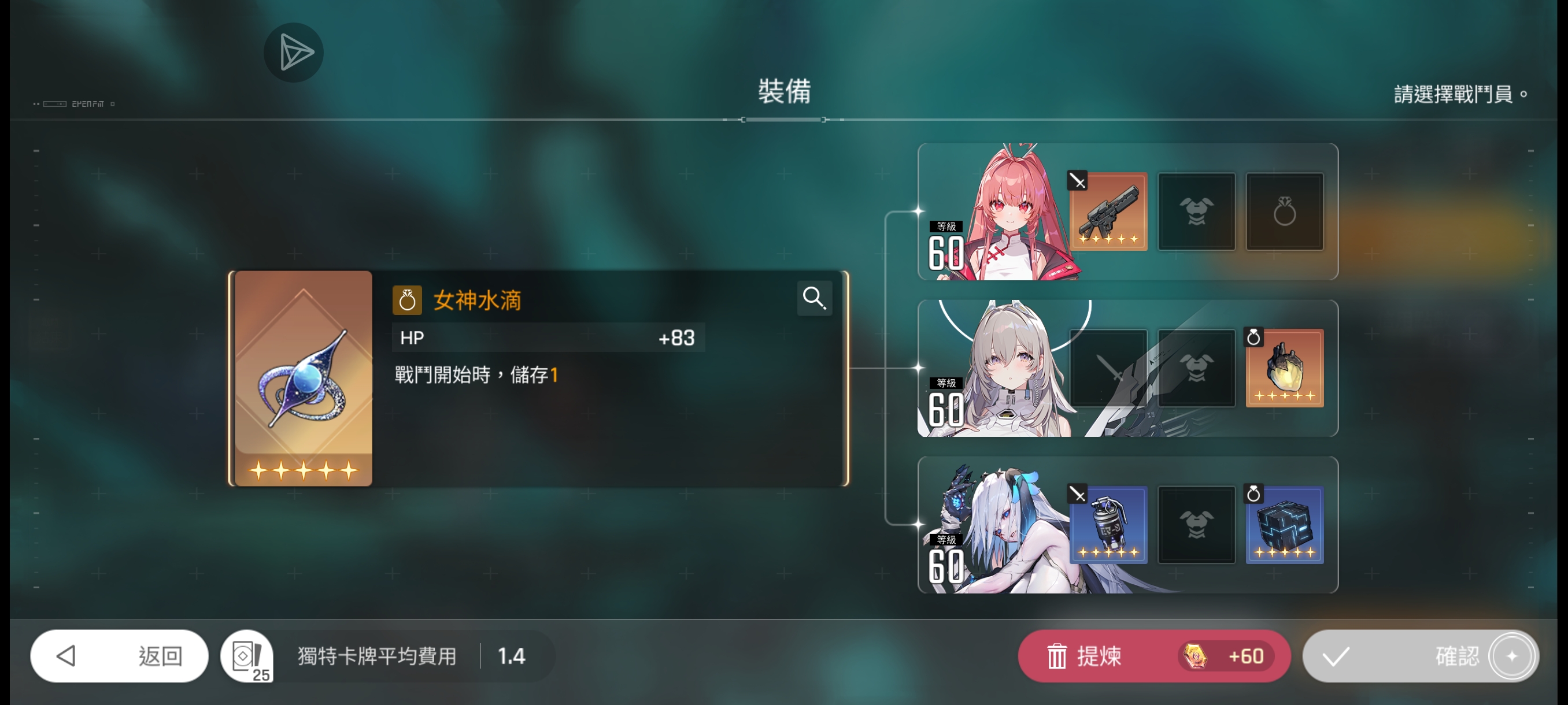
Task: Tap the magnifier icon on the 女神水滴 card
Action: pos(814,298)
